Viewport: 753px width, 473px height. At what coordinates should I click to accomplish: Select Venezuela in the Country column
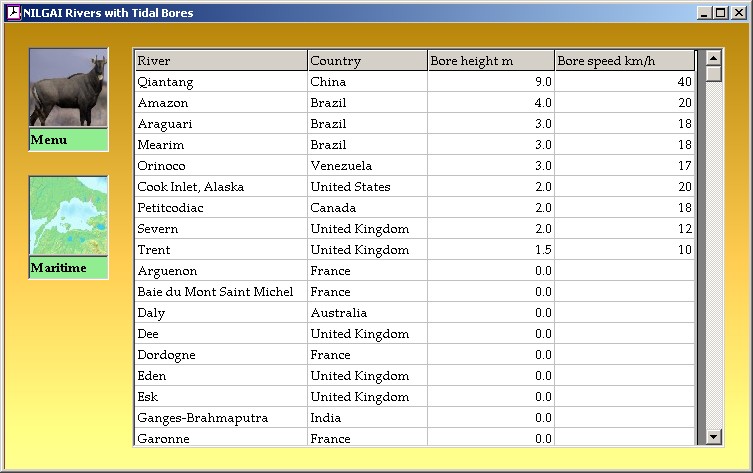[x=367, y=166]
